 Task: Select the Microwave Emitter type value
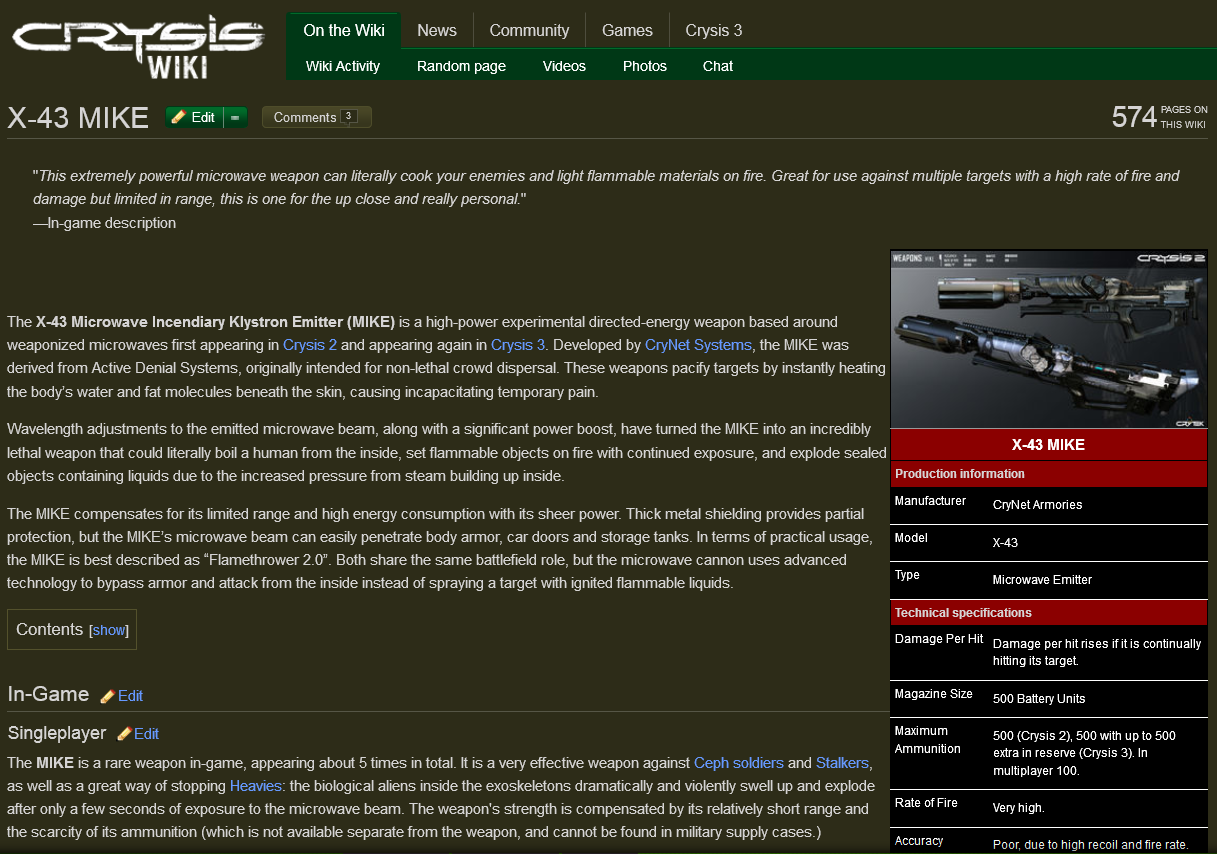pos(1042,580)
